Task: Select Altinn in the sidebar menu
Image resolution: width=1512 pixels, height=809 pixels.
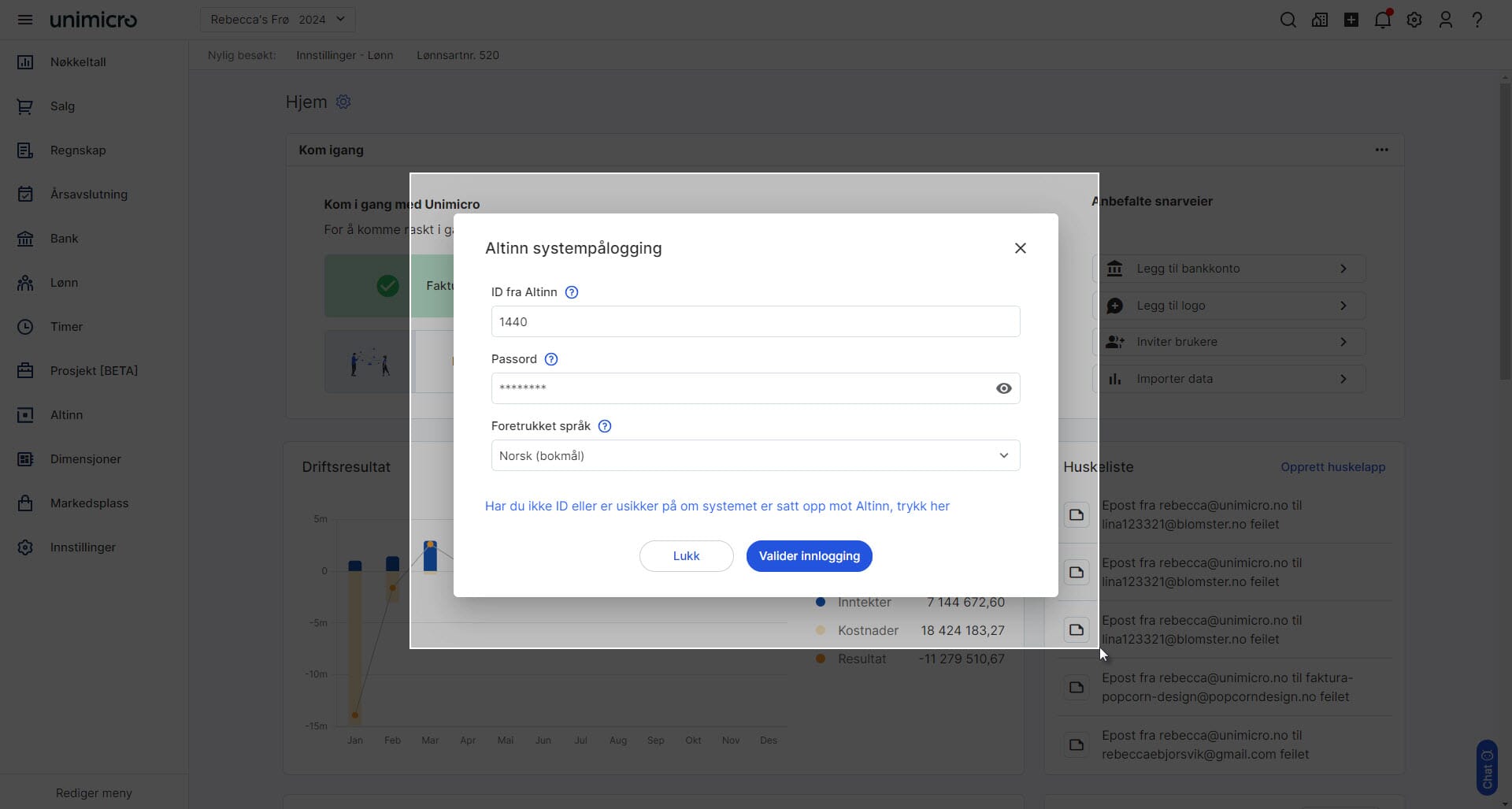Action: click(66, 415)
